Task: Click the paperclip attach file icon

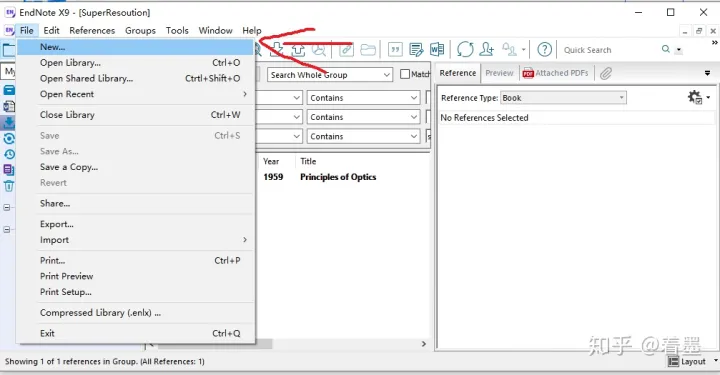Action: [x=606, y=73]
